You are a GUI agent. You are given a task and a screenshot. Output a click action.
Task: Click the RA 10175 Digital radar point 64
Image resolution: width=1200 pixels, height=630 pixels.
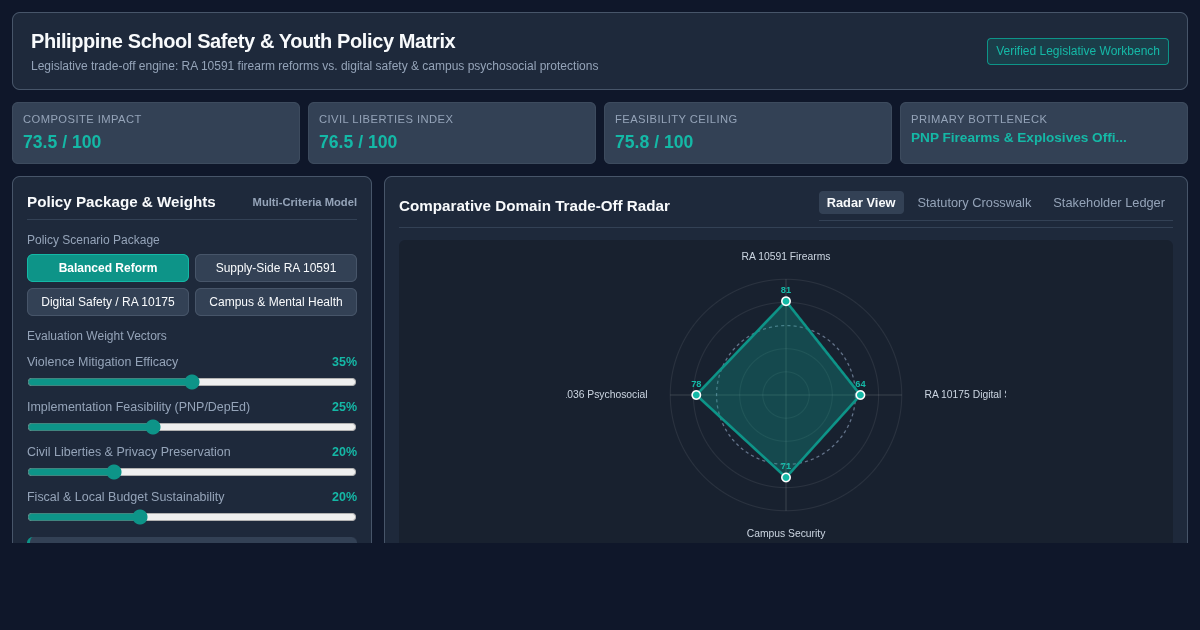[x=860, y=395]
